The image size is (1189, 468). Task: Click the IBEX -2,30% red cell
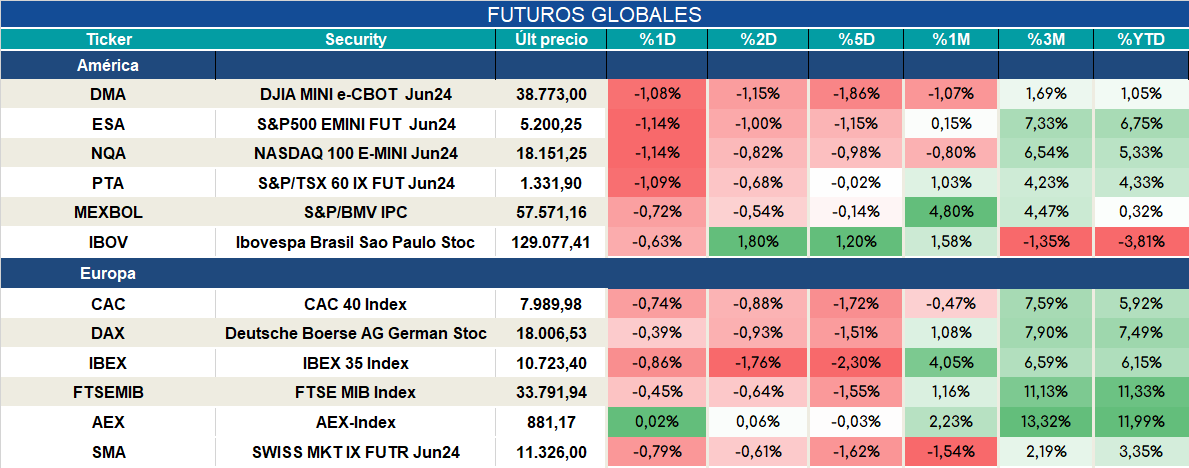856,363
